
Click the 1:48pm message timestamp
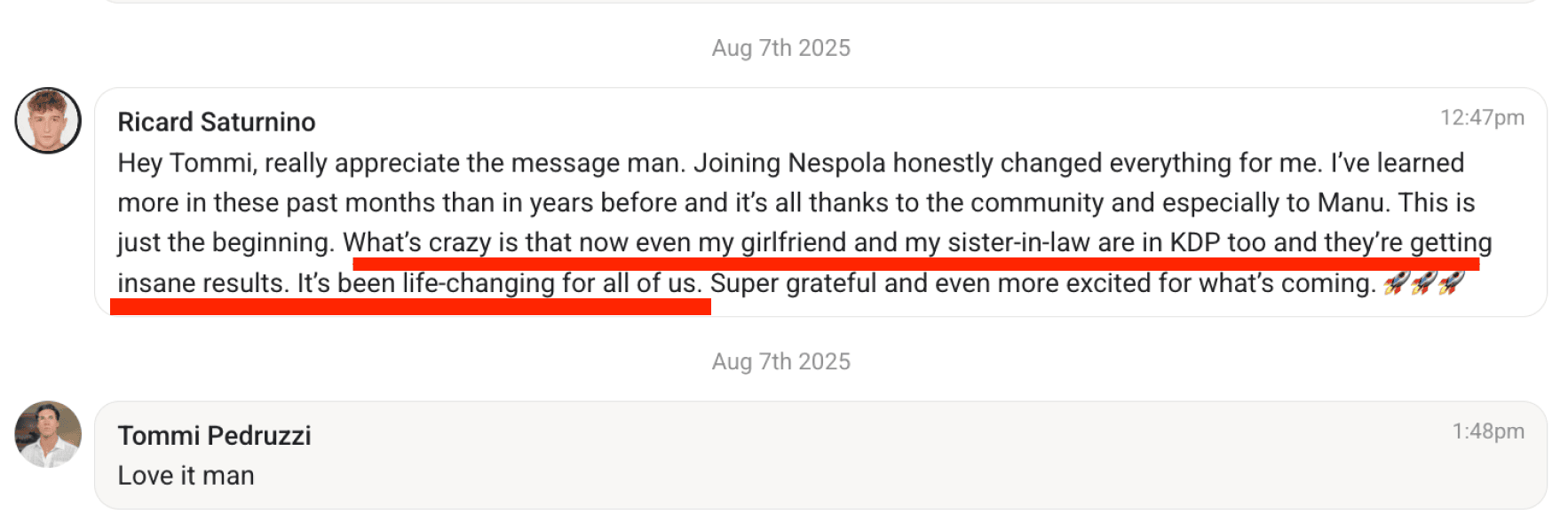pos(1487,431)
